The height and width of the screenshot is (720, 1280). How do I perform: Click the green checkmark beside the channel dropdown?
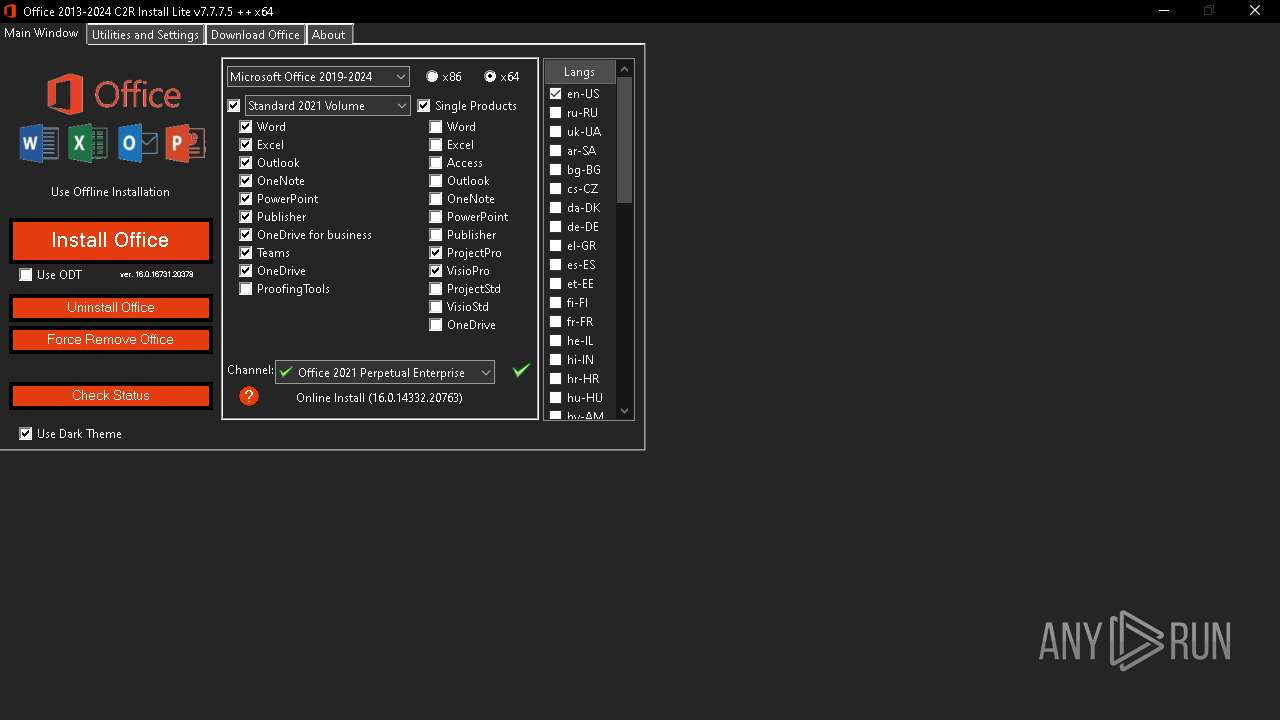click(521, 371)
